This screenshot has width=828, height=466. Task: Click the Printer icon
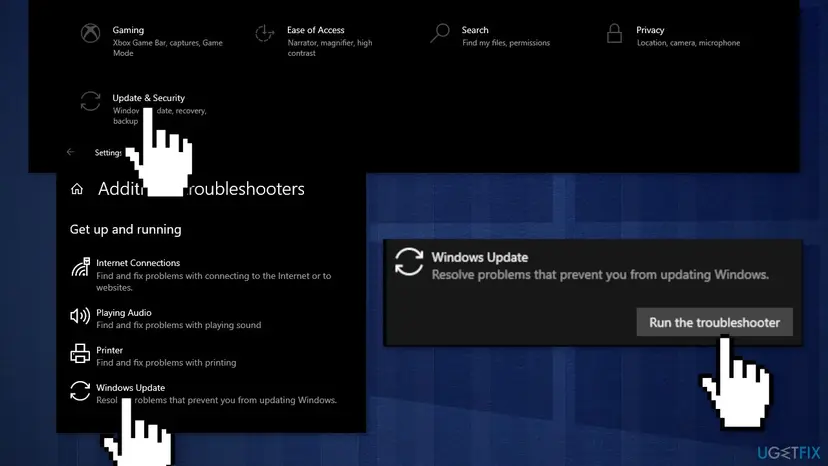[80, 353]
